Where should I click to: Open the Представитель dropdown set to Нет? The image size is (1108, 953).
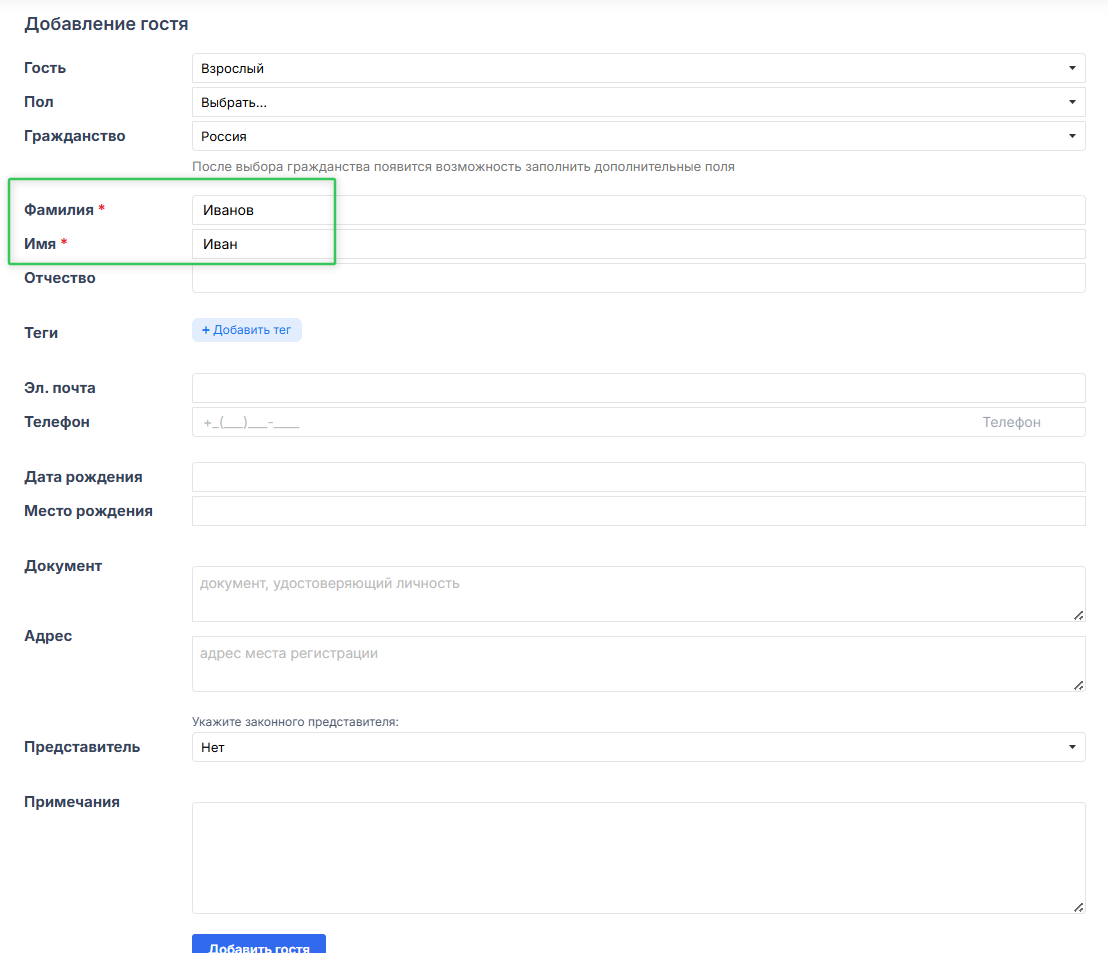pos(638,747)
